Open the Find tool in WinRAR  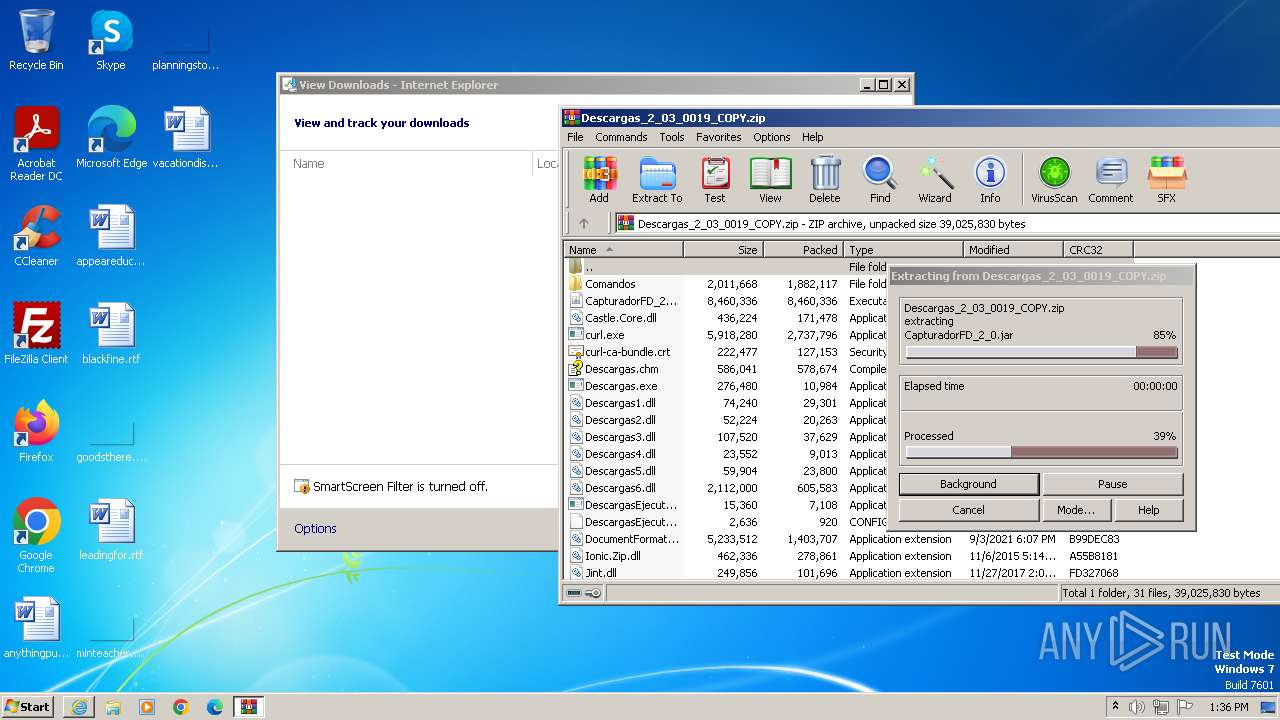[x=880, y=180]
